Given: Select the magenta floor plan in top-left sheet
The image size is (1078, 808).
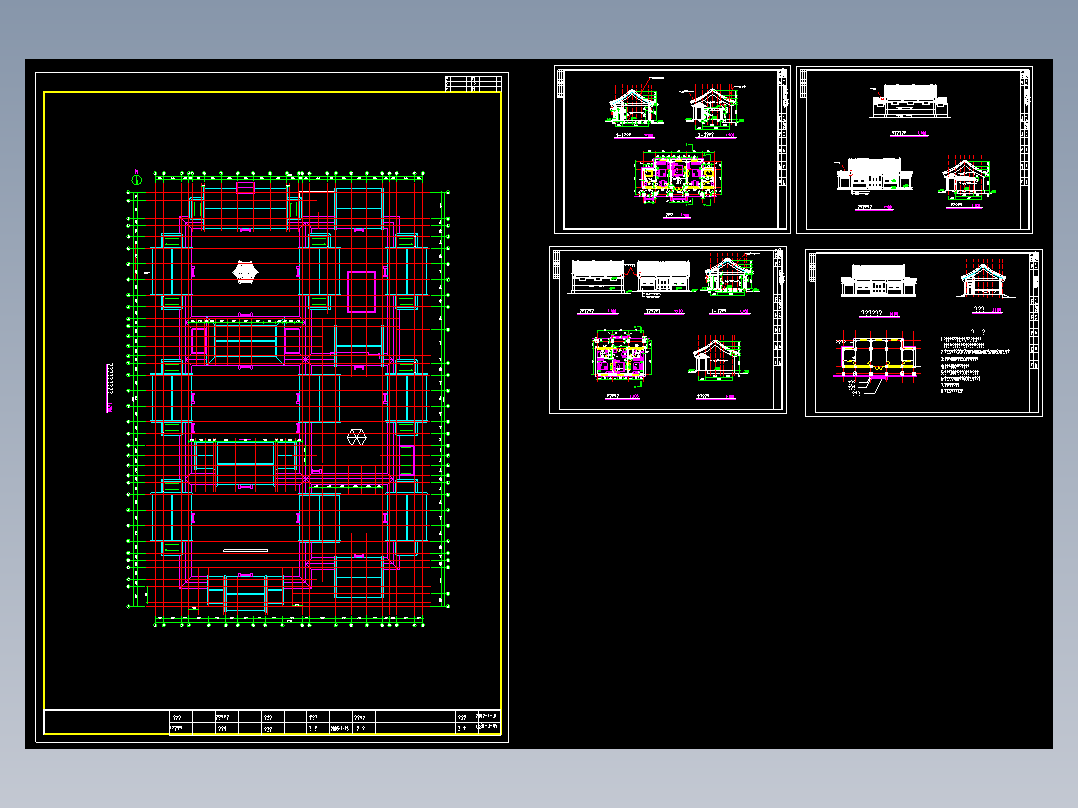Looking at the screenshot, I should [x=677, y=176].
